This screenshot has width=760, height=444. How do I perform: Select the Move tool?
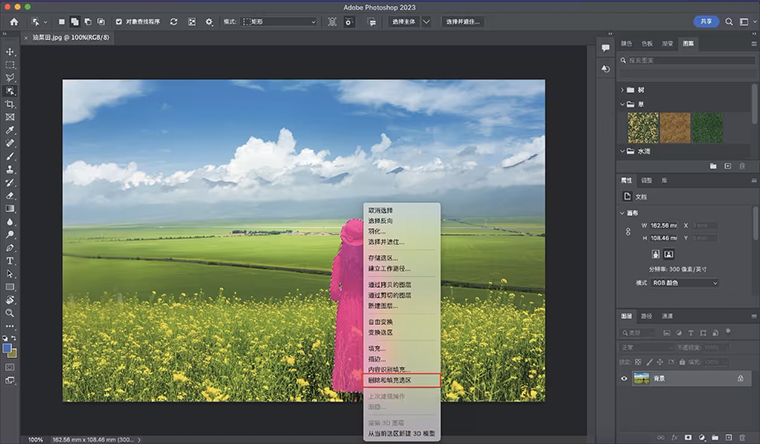pos(10,51)
